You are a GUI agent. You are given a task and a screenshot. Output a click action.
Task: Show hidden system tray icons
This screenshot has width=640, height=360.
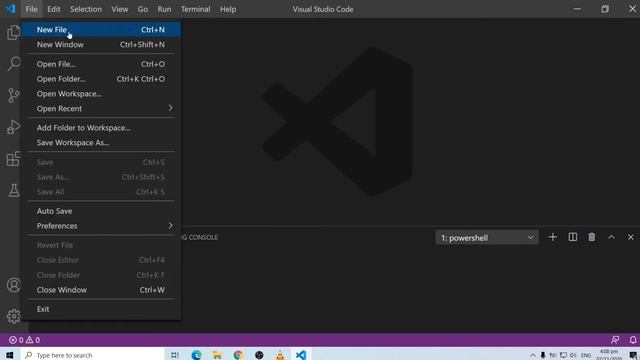tap(533, 355)
